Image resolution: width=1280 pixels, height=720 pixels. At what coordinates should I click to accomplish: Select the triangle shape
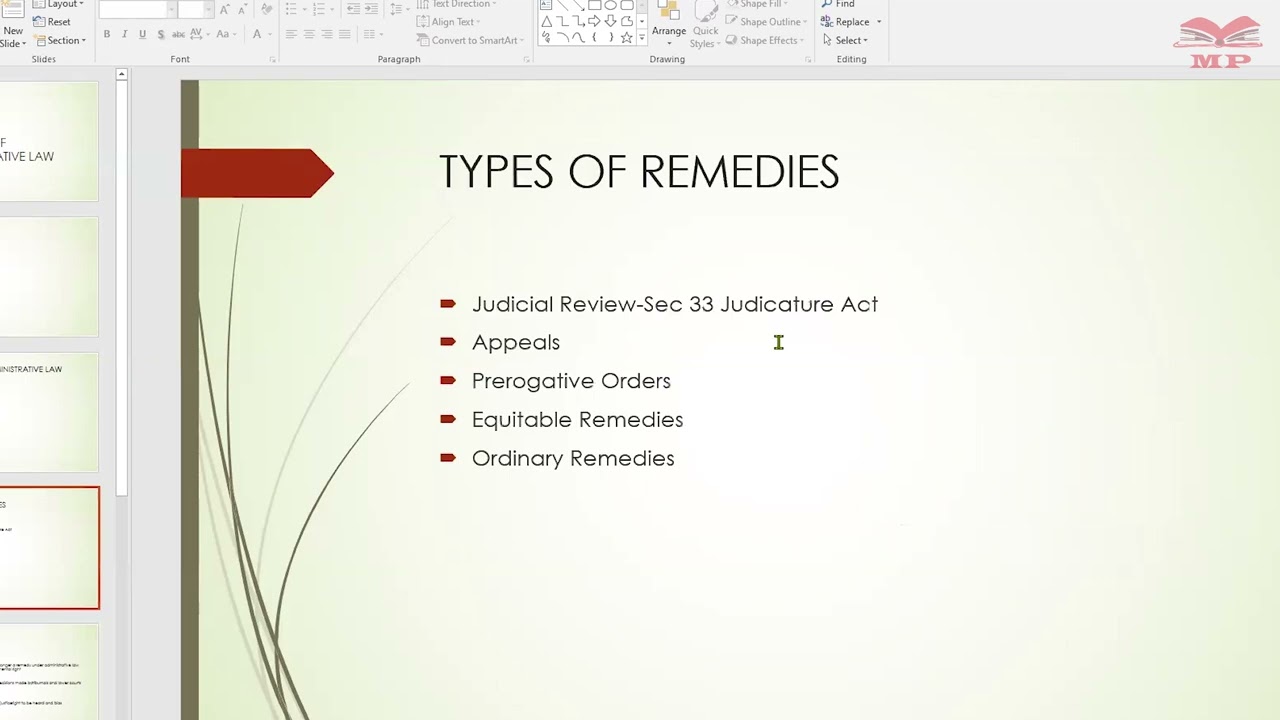coord(547,21)
